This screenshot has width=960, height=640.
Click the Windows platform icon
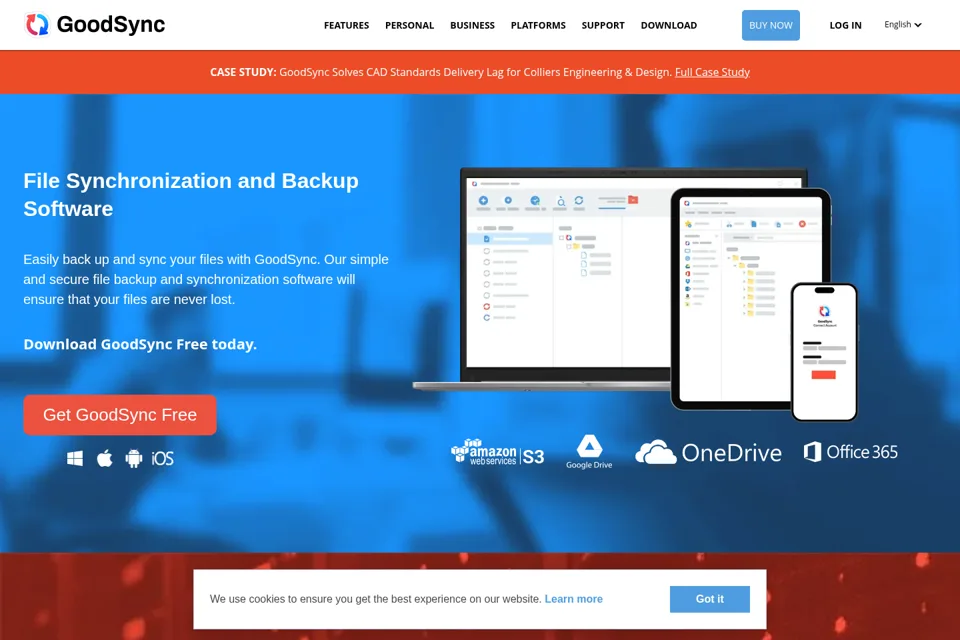(75, 458)
